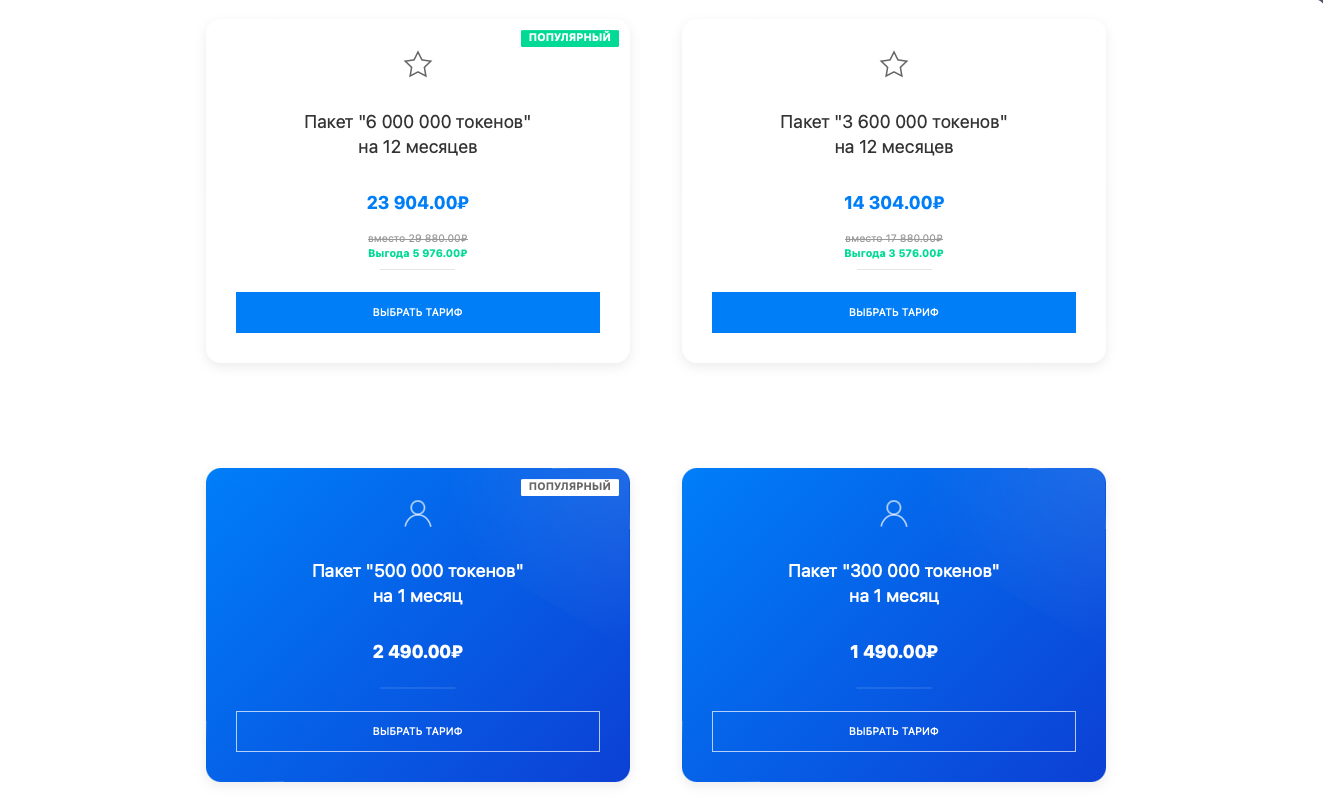Screen dimensions: 1323x801
Task: Click the "Выгода 3 576.00₽" savings text
Action: [894, 254]
